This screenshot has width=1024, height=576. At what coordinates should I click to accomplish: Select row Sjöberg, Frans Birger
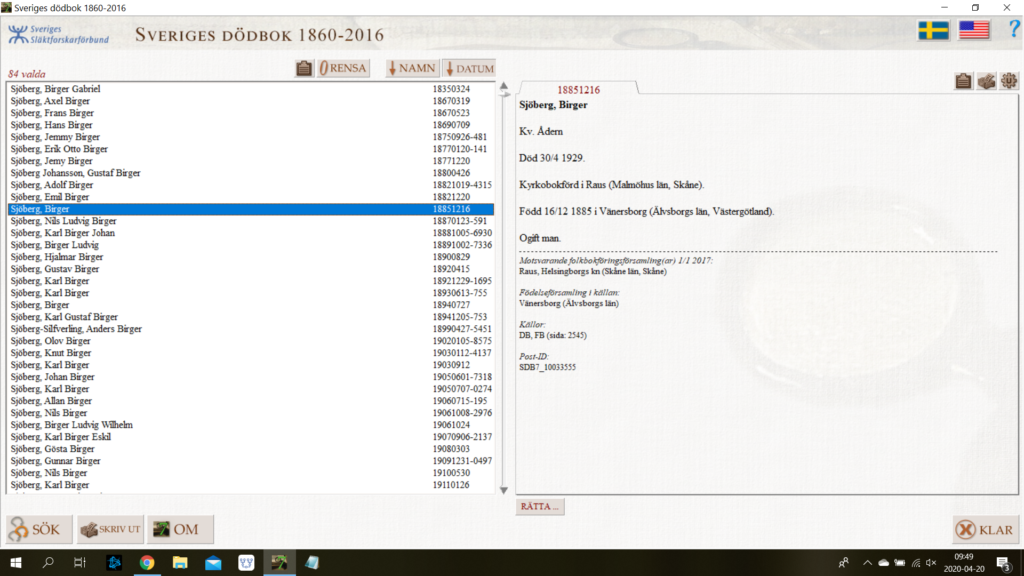pos(251,113)
